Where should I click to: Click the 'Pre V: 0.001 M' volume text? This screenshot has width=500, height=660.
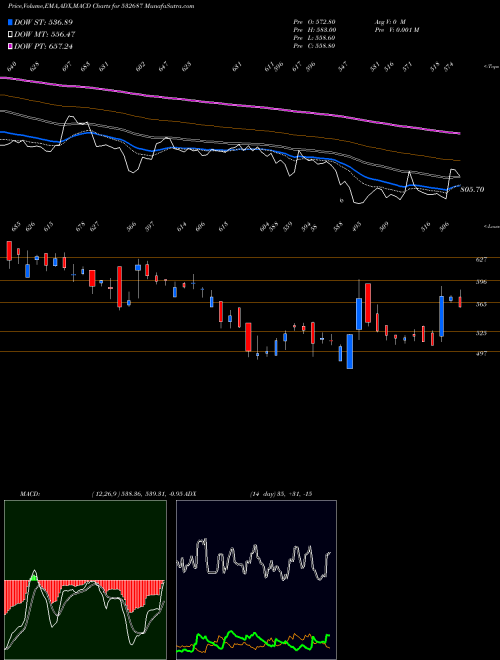point(397,30)
